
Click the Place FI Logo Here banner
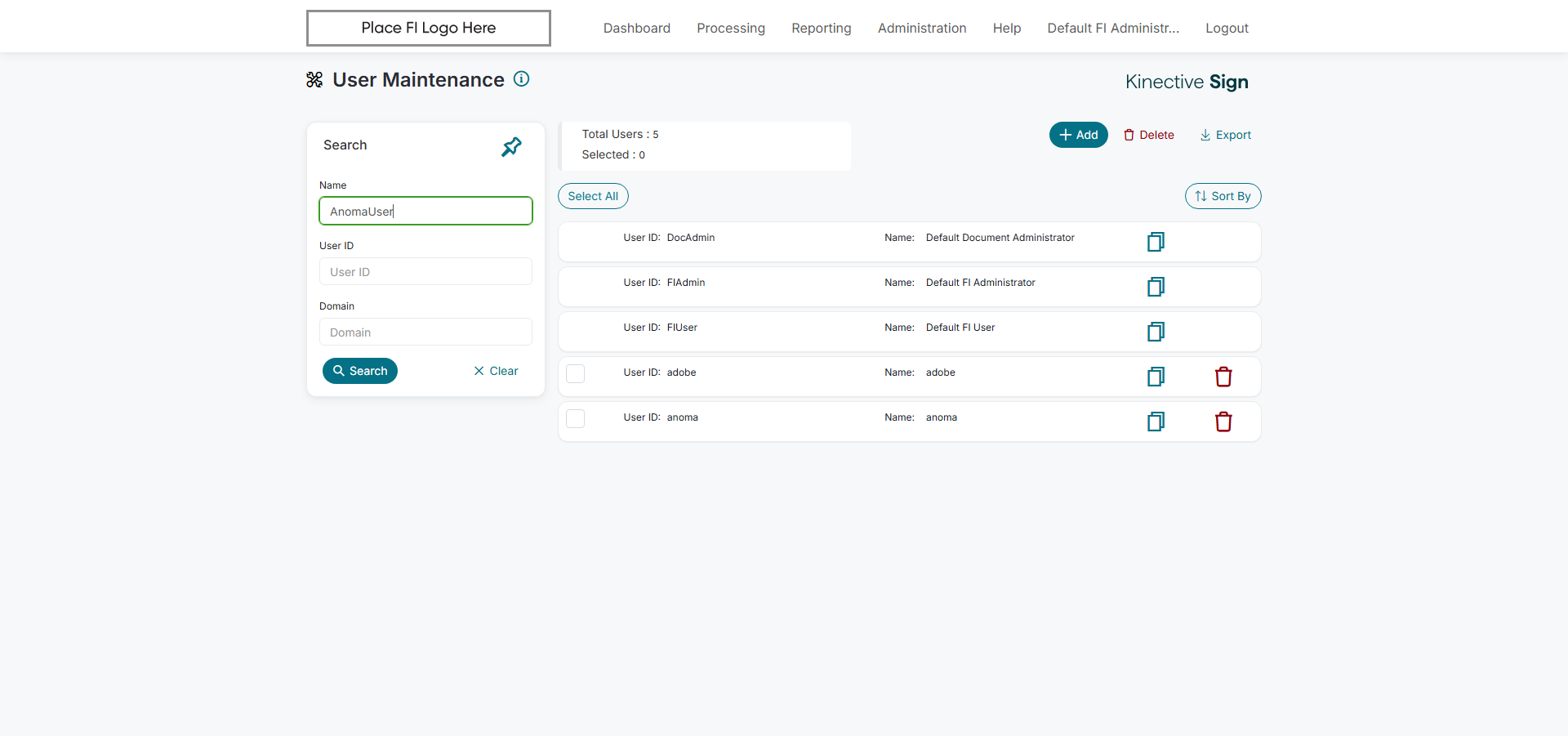[429, 28]
